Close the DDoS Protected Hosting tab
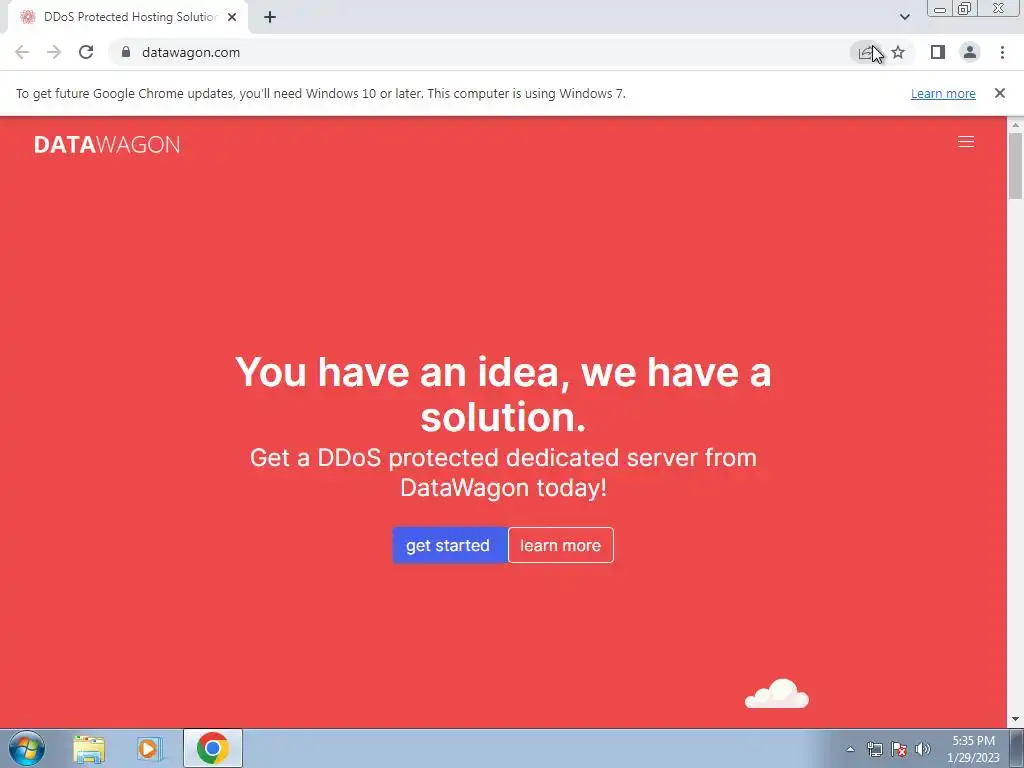 tap(232, 17)
